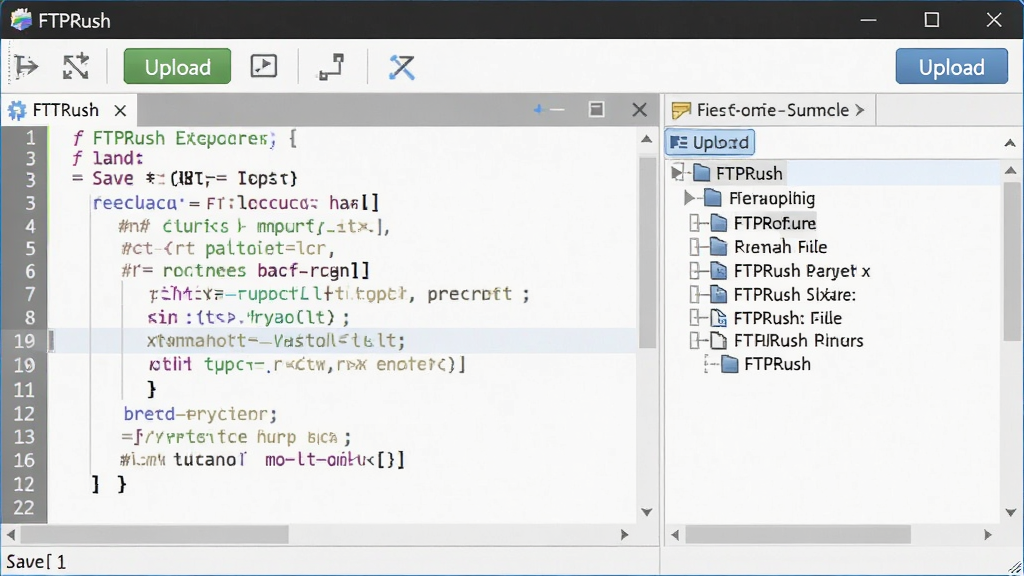Click the chevron after Fiest-omie-Sumcle tab
The image size is (1024, 576).
(x=860, y=110)
